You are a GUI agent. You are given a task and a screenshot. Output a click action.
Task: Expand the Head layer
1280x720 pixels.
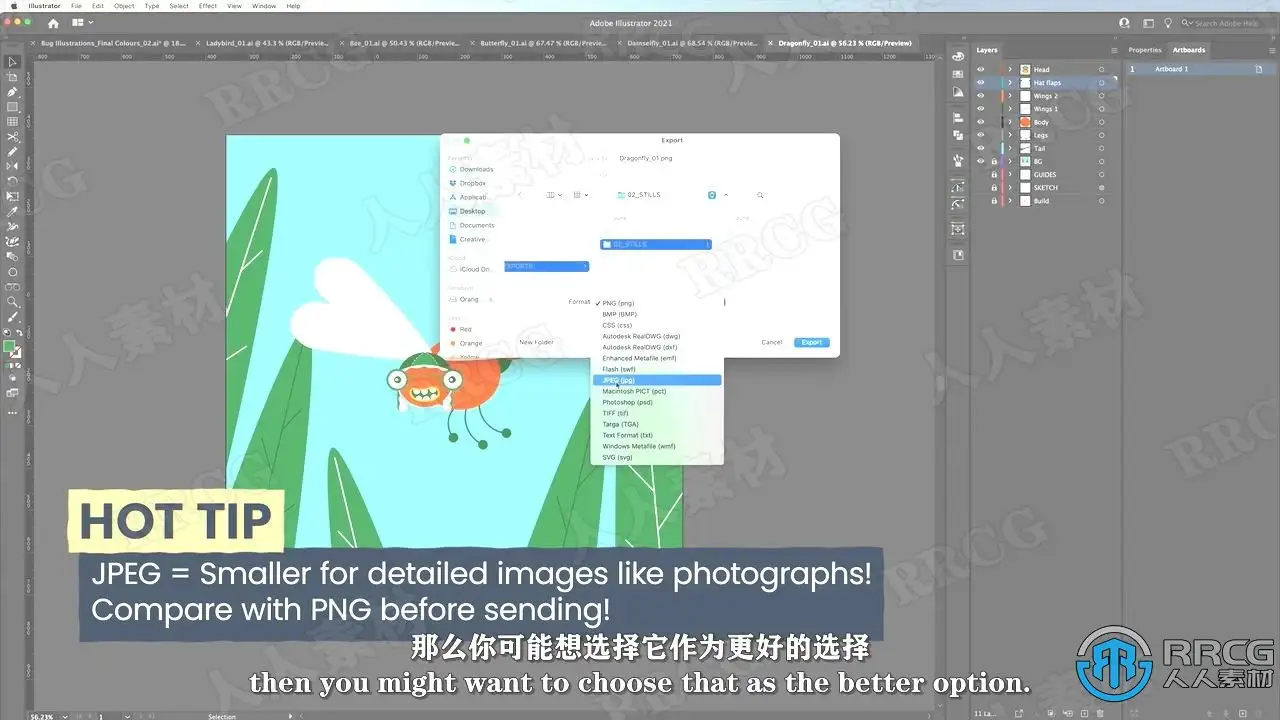coord(1010,70)
